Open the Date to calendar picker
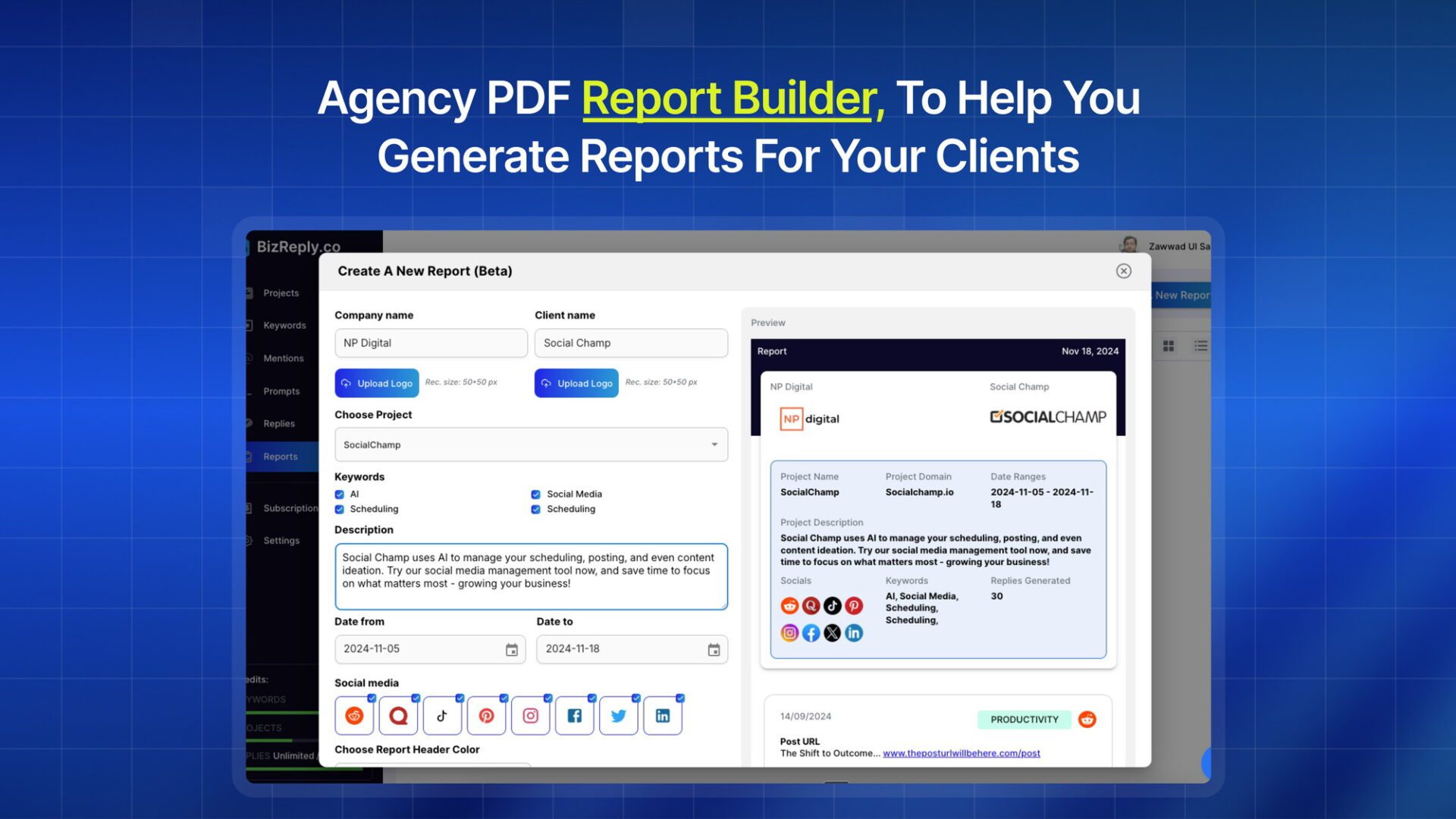This screenshot has height=819, width=1456. tap(713, 649)
